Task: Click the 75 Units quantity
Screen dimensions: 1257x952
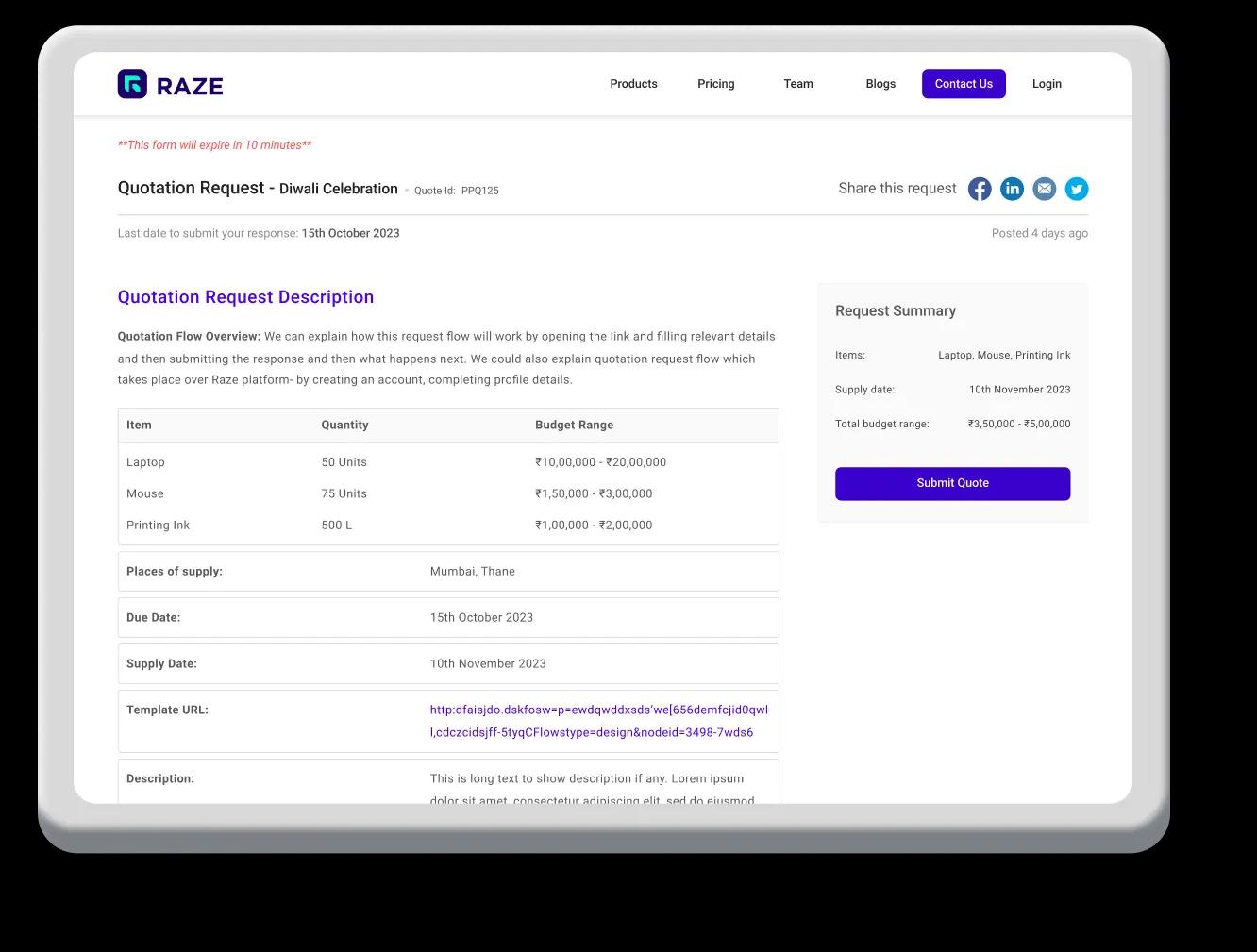Action: click(x=344, y=493)
